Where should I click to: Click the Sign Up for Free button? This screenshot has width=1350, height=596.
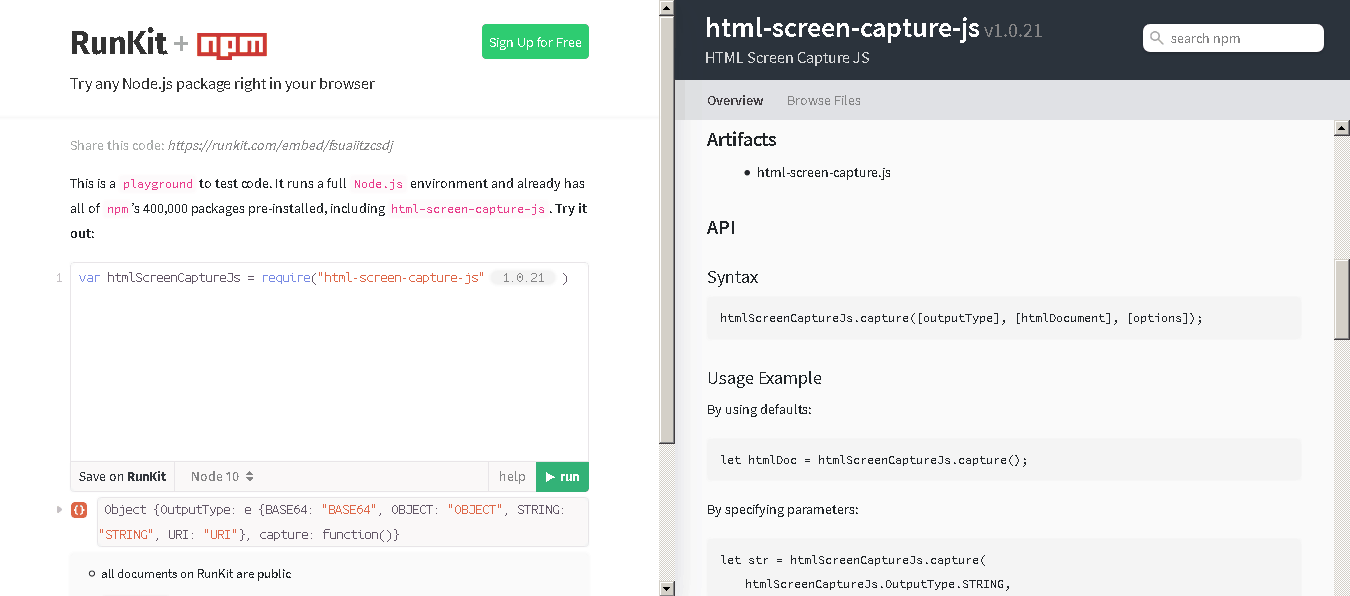point(535,42)
